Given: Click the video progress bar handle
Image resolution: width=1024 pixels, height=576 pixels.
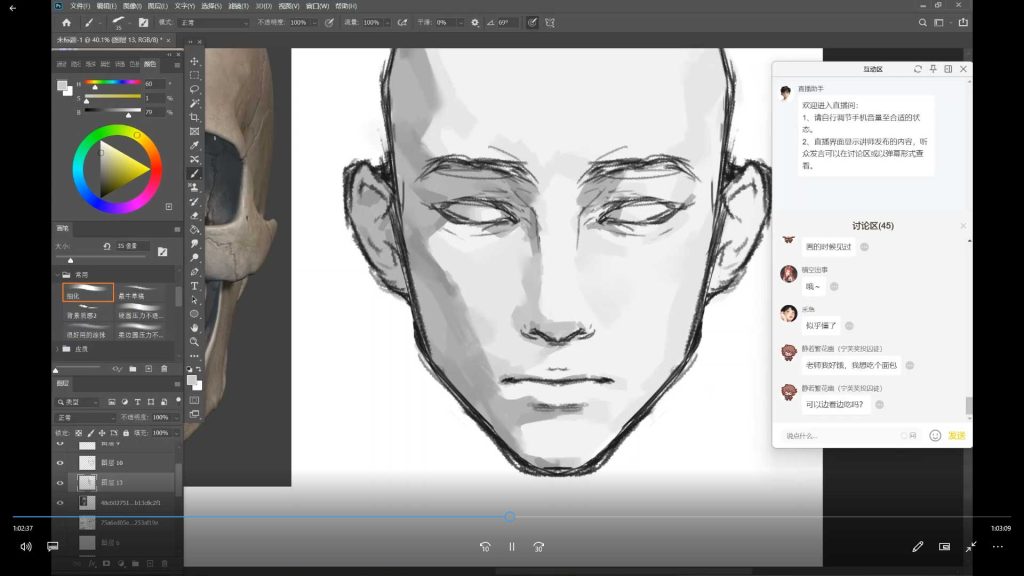Looking at the screenshot, I should point(509,517).
